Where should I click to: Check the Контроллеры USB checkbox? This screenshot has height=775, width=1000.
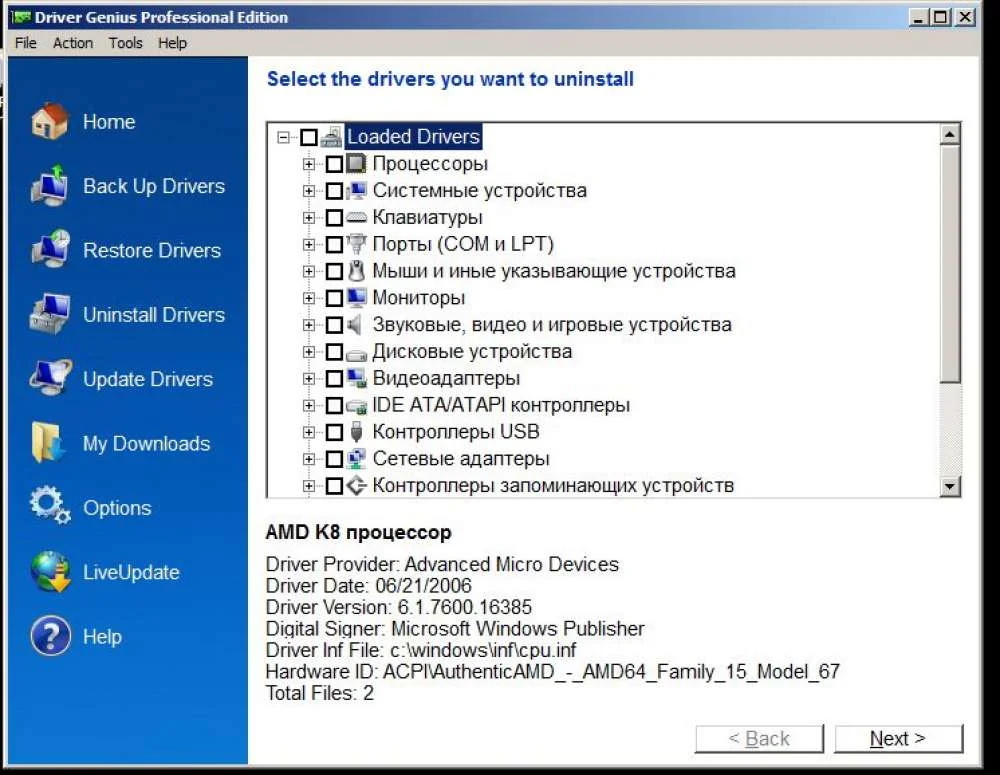coord(334,432)
